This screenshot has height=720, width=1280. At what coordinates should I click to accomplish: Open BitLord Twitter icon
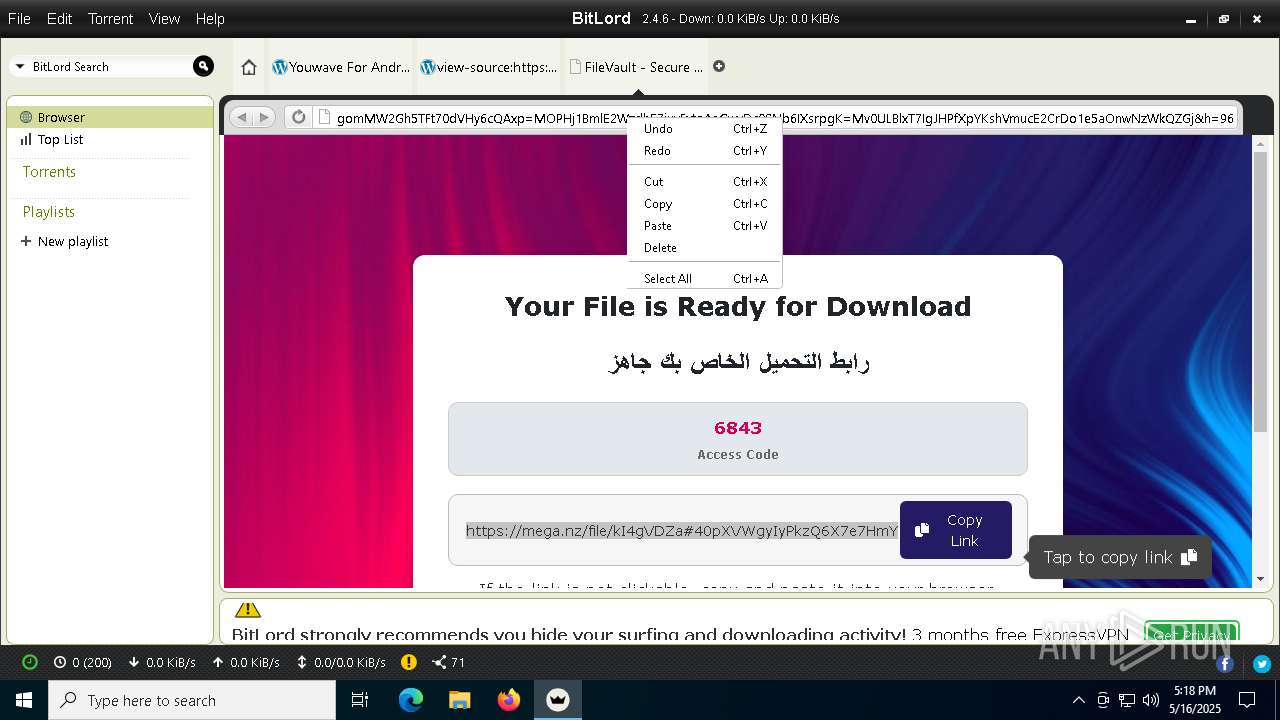click(1261, 664)
